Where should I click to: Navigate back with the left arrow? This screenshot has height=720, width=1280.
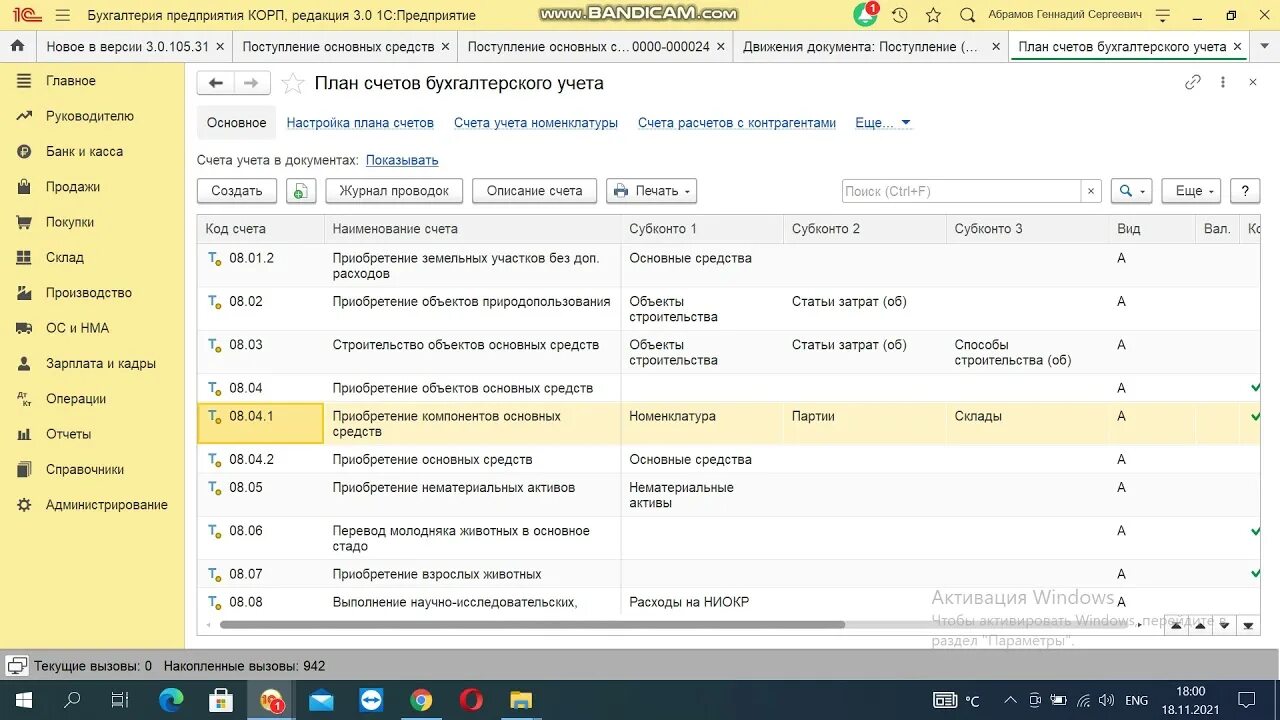point(215,83)
